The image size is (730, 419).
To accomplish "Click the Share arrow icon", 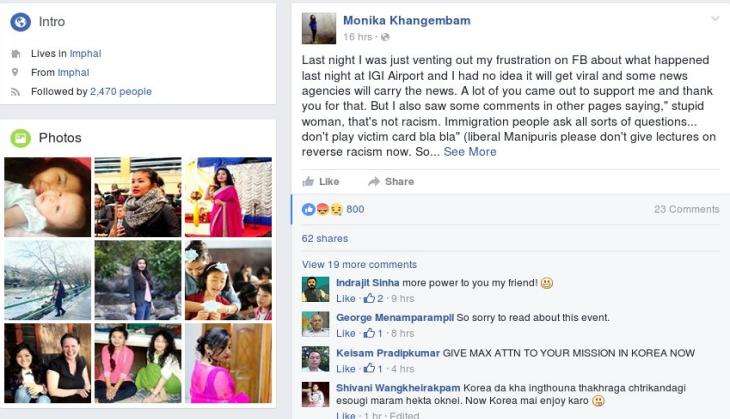I will (x=374, y=182).
